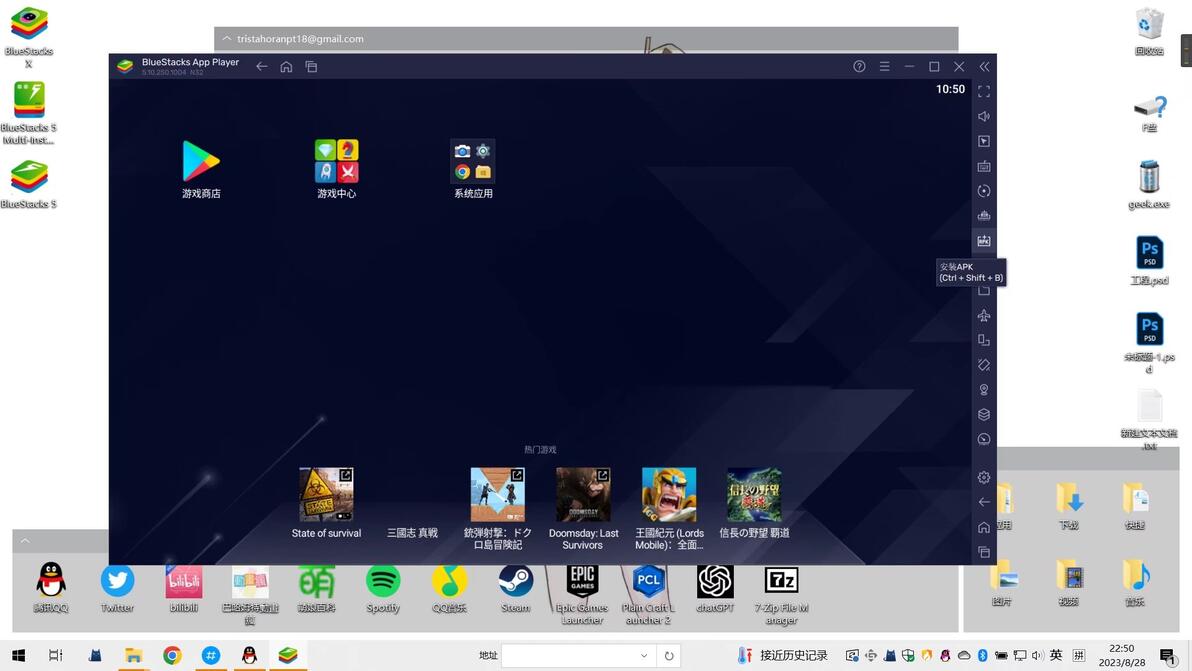Toggle the 英 input language indicator
Image resolution: width=1192 pixels, height=671 pixels.
pyautogui.click(x=1056, y=655)
